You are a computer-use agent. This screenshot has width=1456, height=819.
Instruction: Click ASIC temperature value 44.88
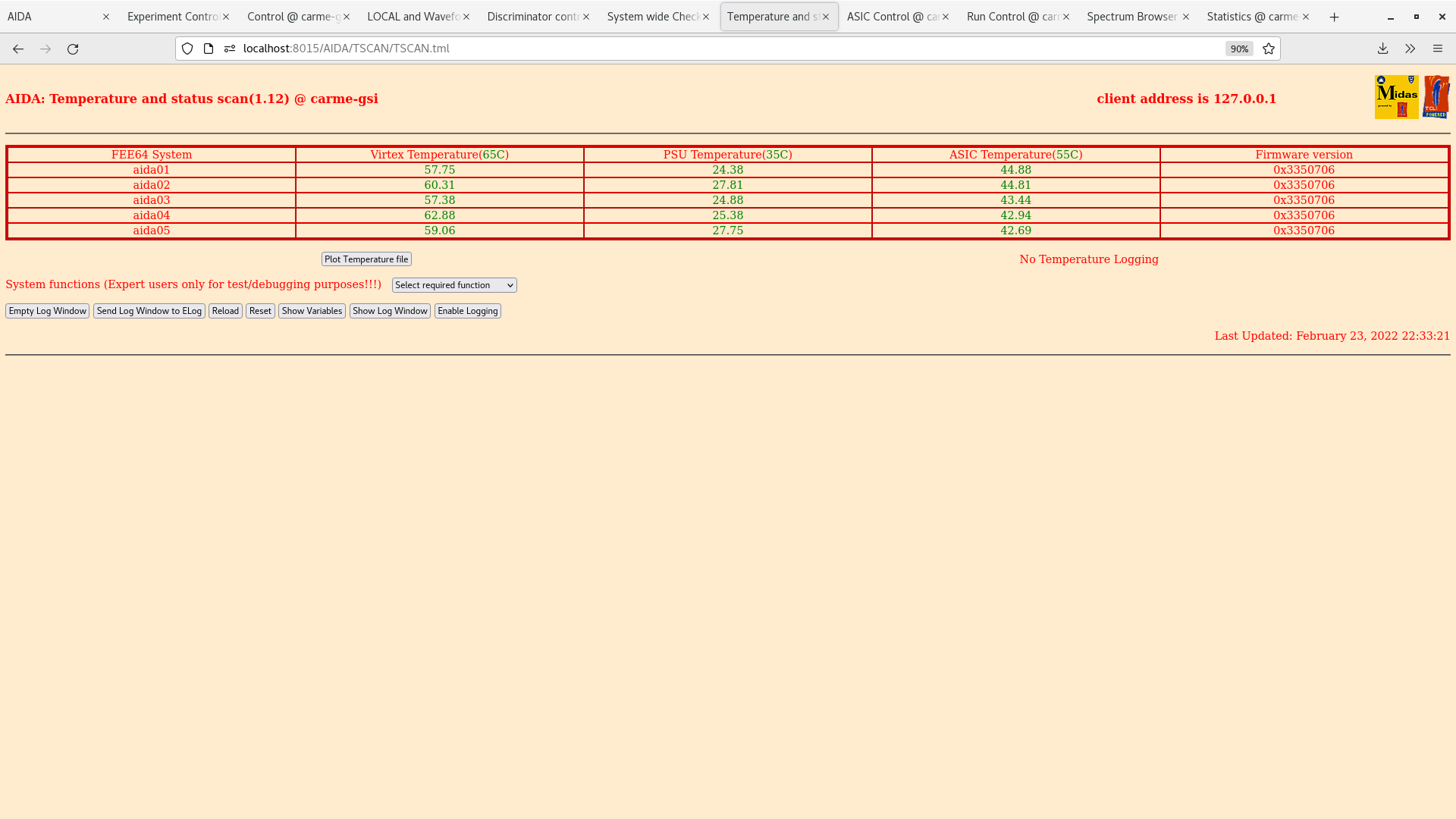(x=1016, y=170)
